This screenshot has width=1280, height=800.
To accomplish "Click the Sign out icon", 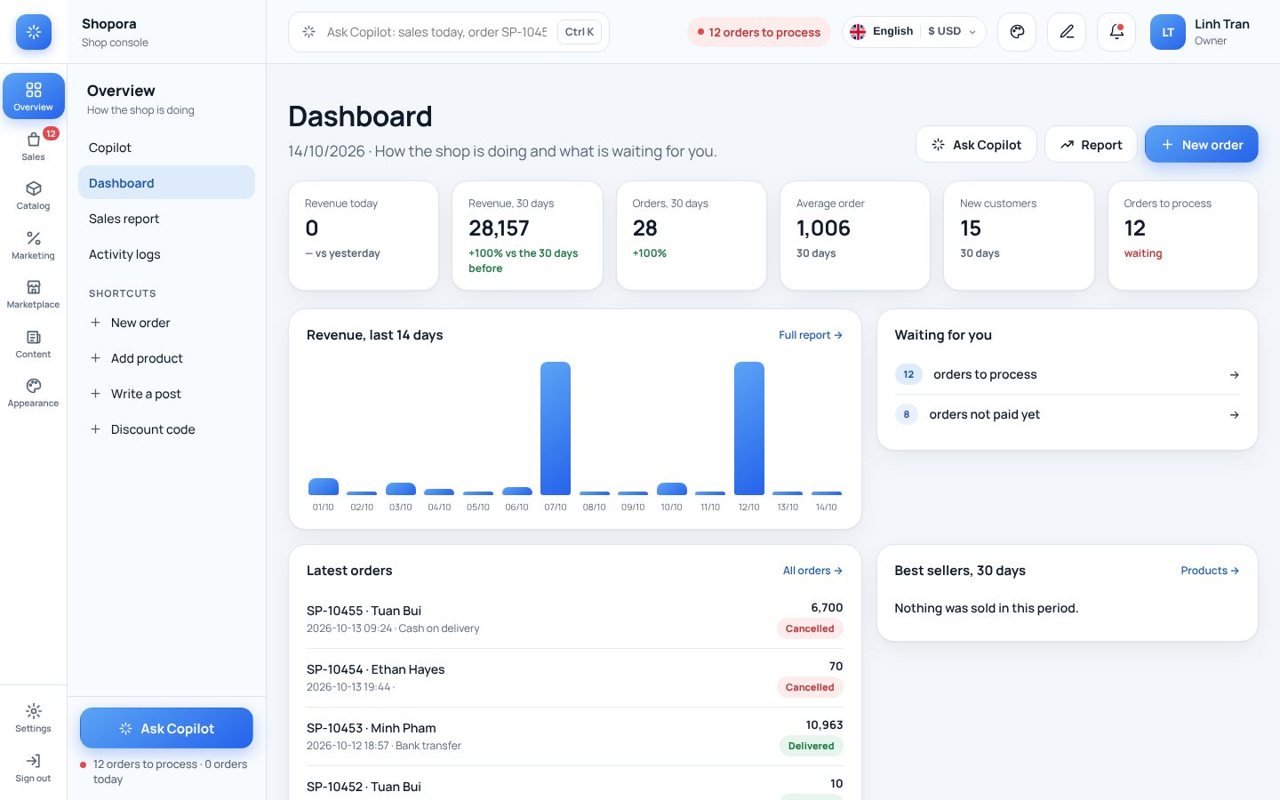I will 33,768.
